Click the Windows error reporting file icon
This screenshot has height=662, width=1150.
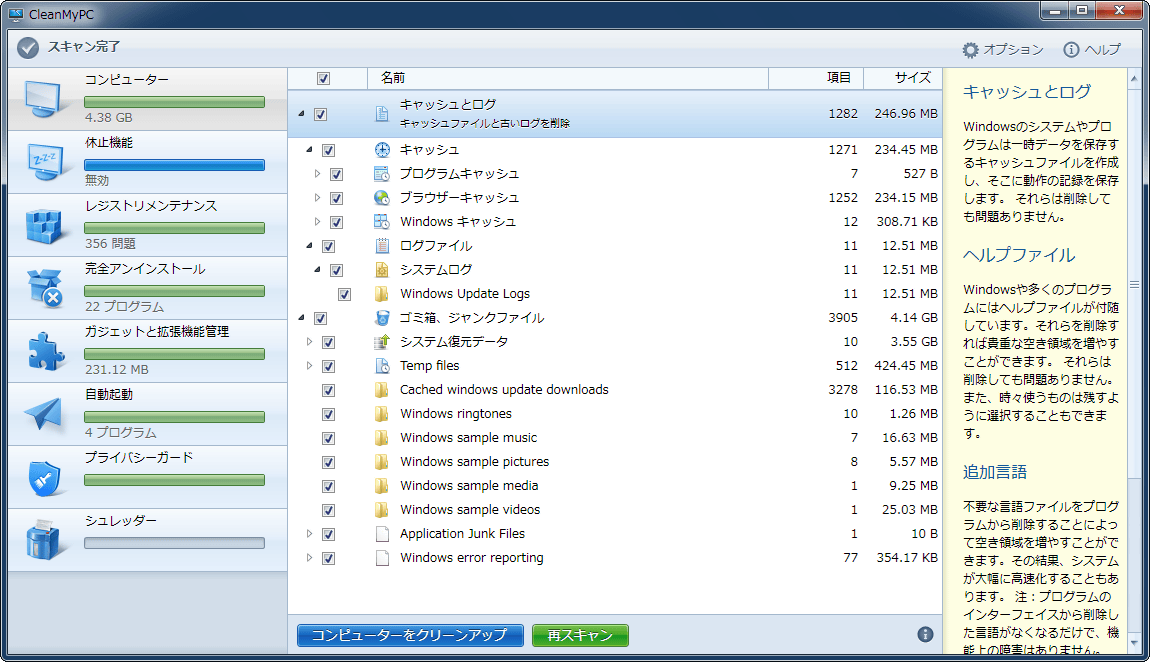(x=382, y=558)
